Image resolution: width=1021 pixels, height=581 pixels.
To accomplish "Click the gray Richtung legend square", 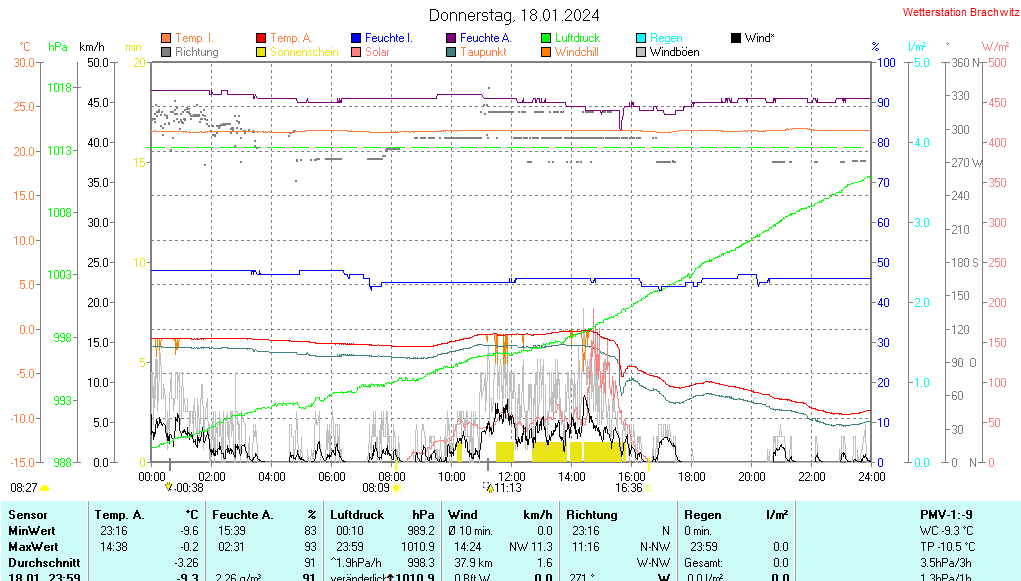I will pos(166,52).
